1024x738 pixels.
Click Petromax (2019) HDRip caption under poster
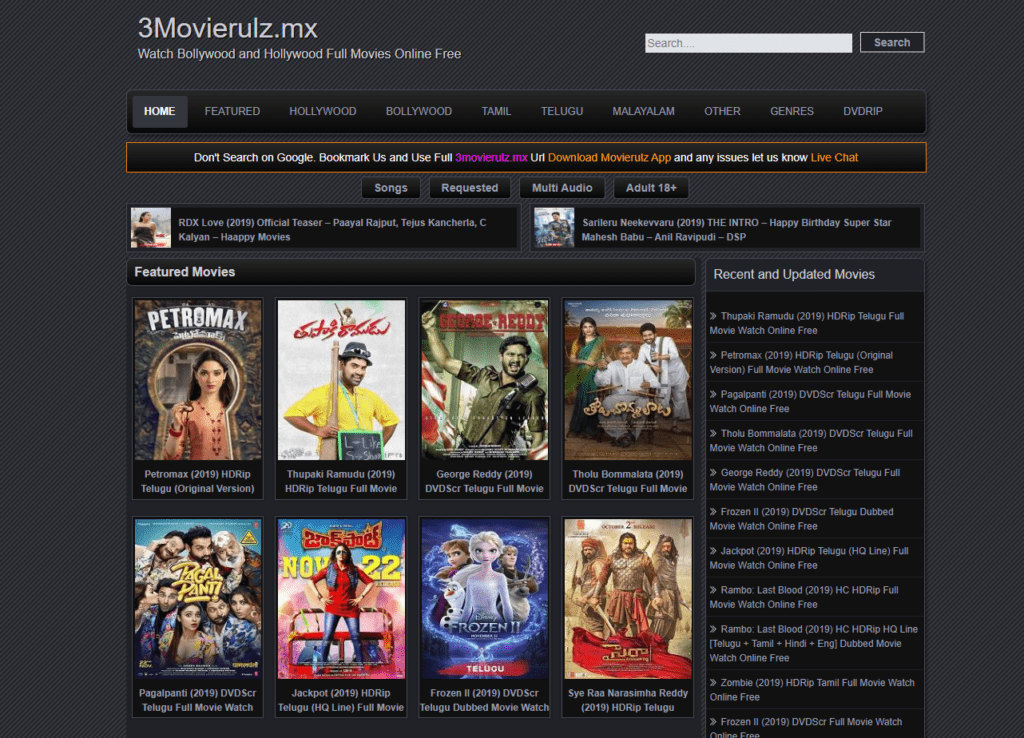click(198, 481)
